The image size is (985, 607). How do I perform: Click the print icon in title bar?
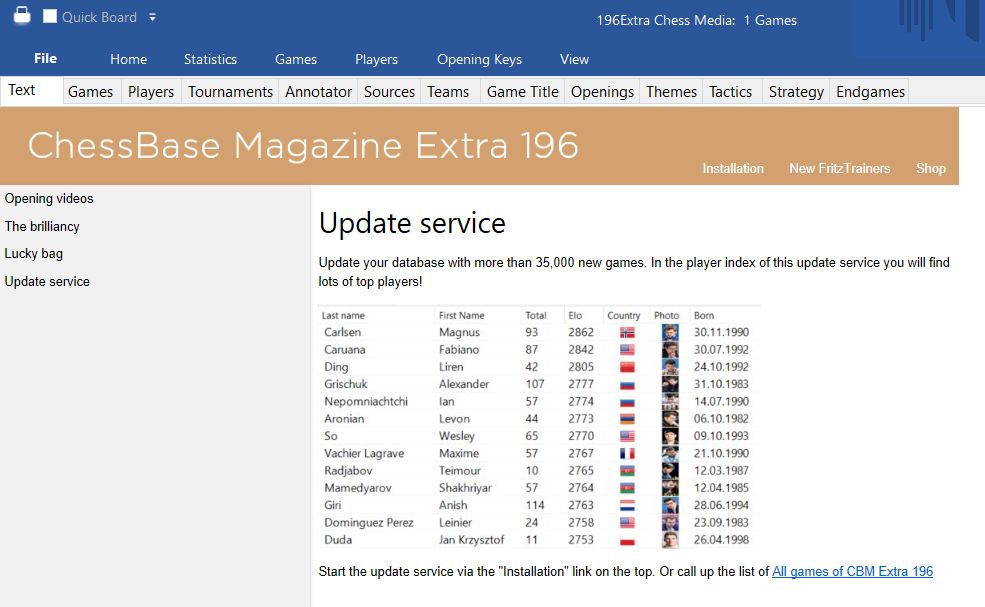point(22,15)
